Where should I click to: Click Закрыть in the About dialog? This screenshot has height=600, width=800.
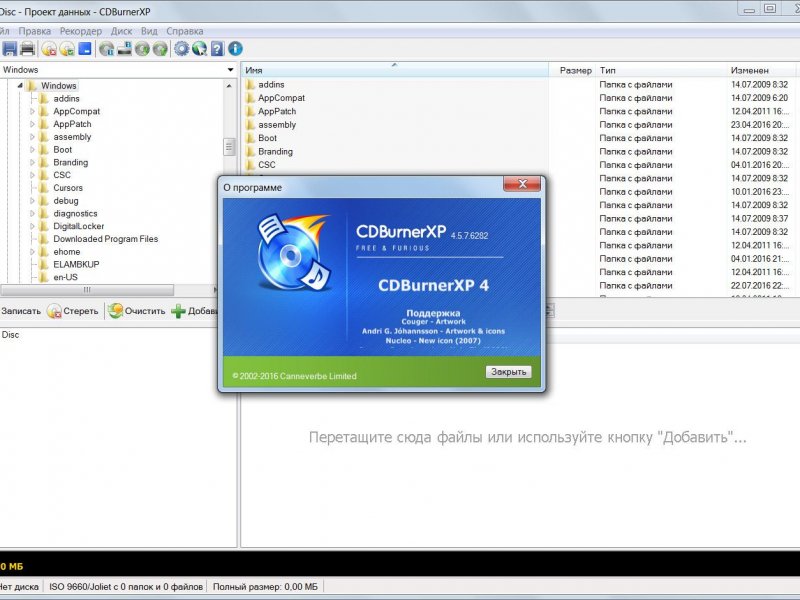[x=508, y=372]
